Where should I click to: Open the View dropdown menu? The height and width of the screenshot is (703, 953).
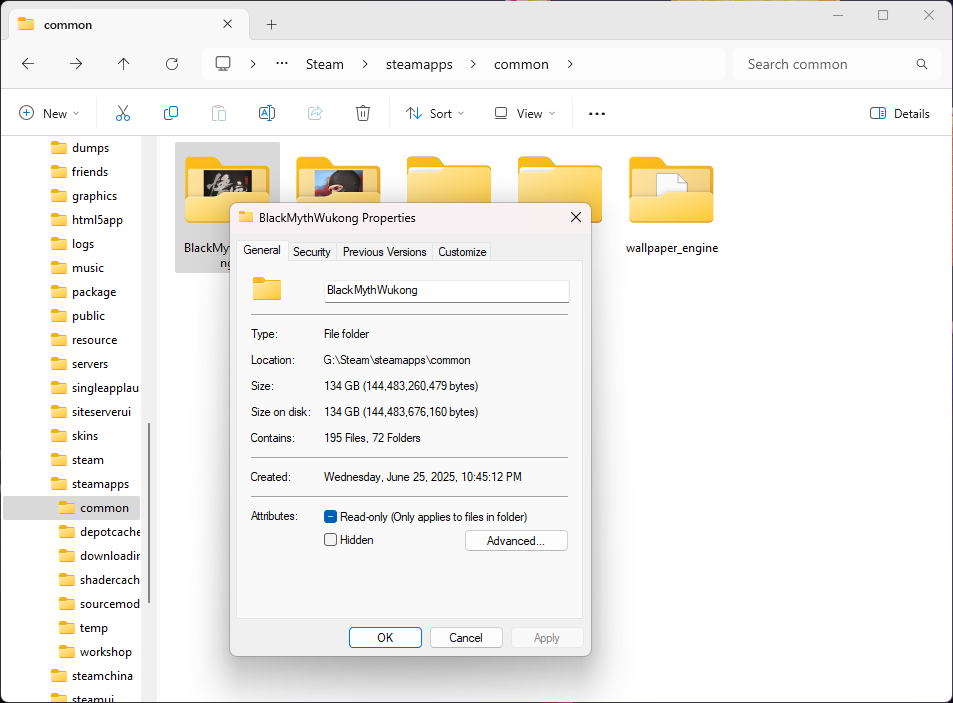pyautogui.click(x=519, y=114)
